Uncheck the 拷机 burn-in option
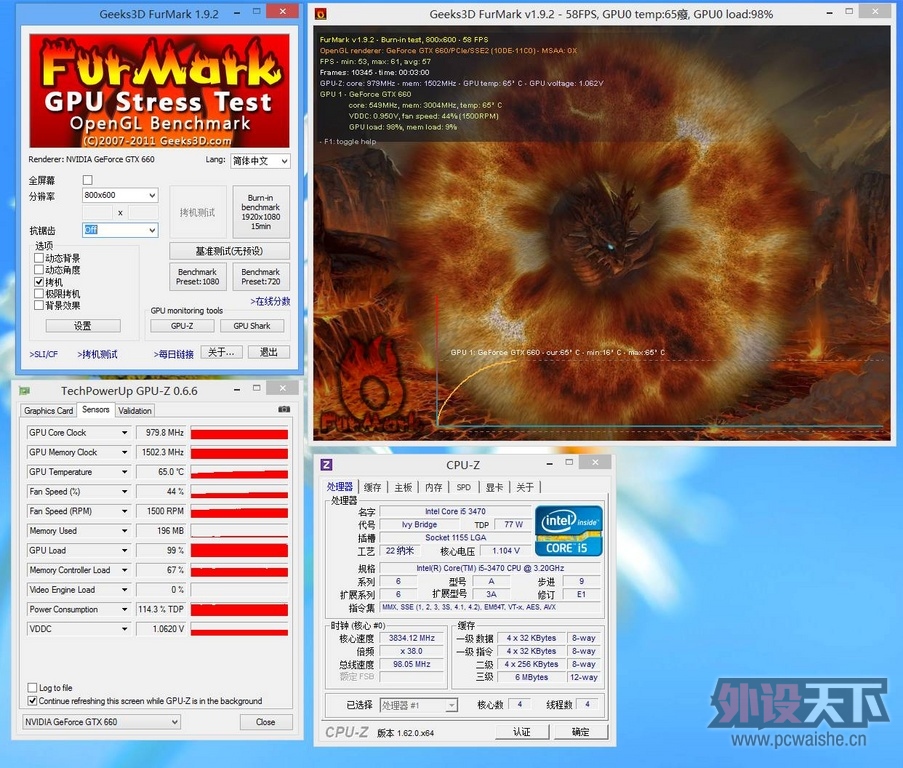 (x=39, y=282)
